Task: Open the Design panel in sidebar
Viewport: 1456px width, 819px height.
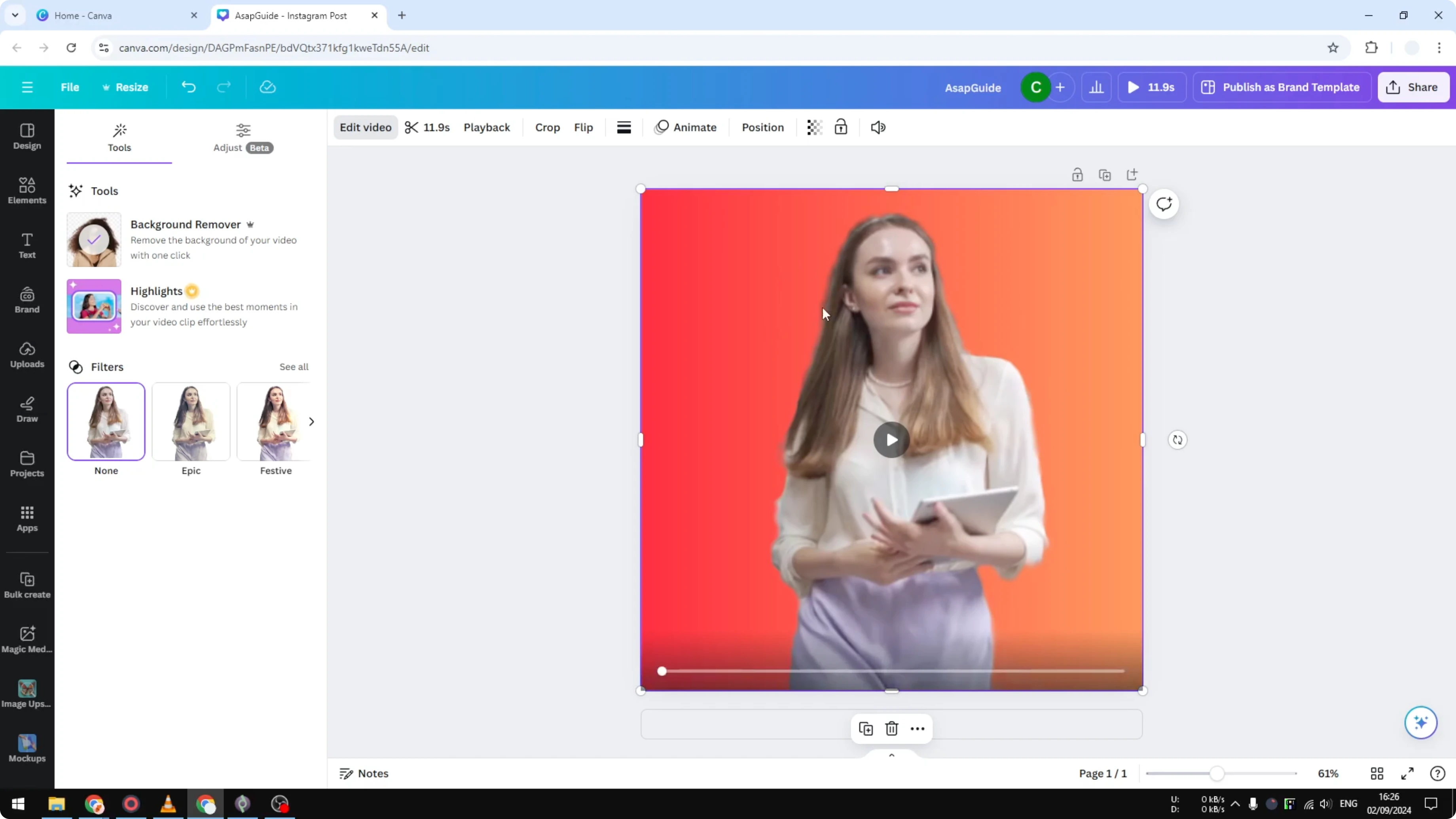Action: (x=27, y=136)
